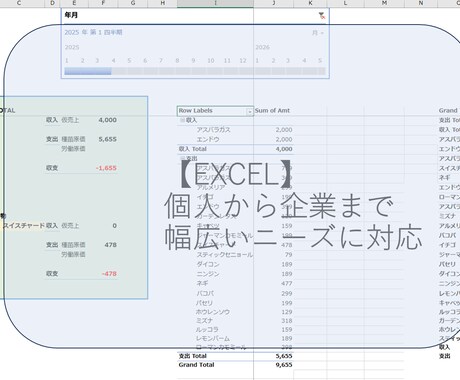Select the 299 value in the パコパ row
460x380 pixels.
287,293
